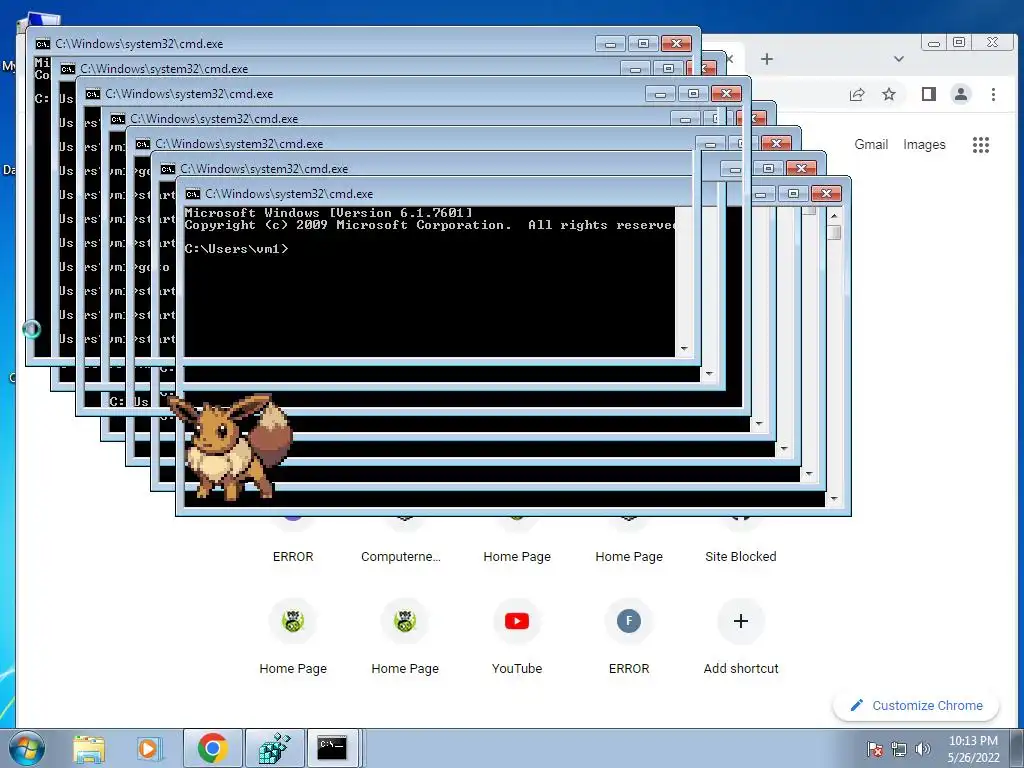Open the ERROR label left of Computerne...
Screen dimensions: 1024x768
(x=293, y=556)
